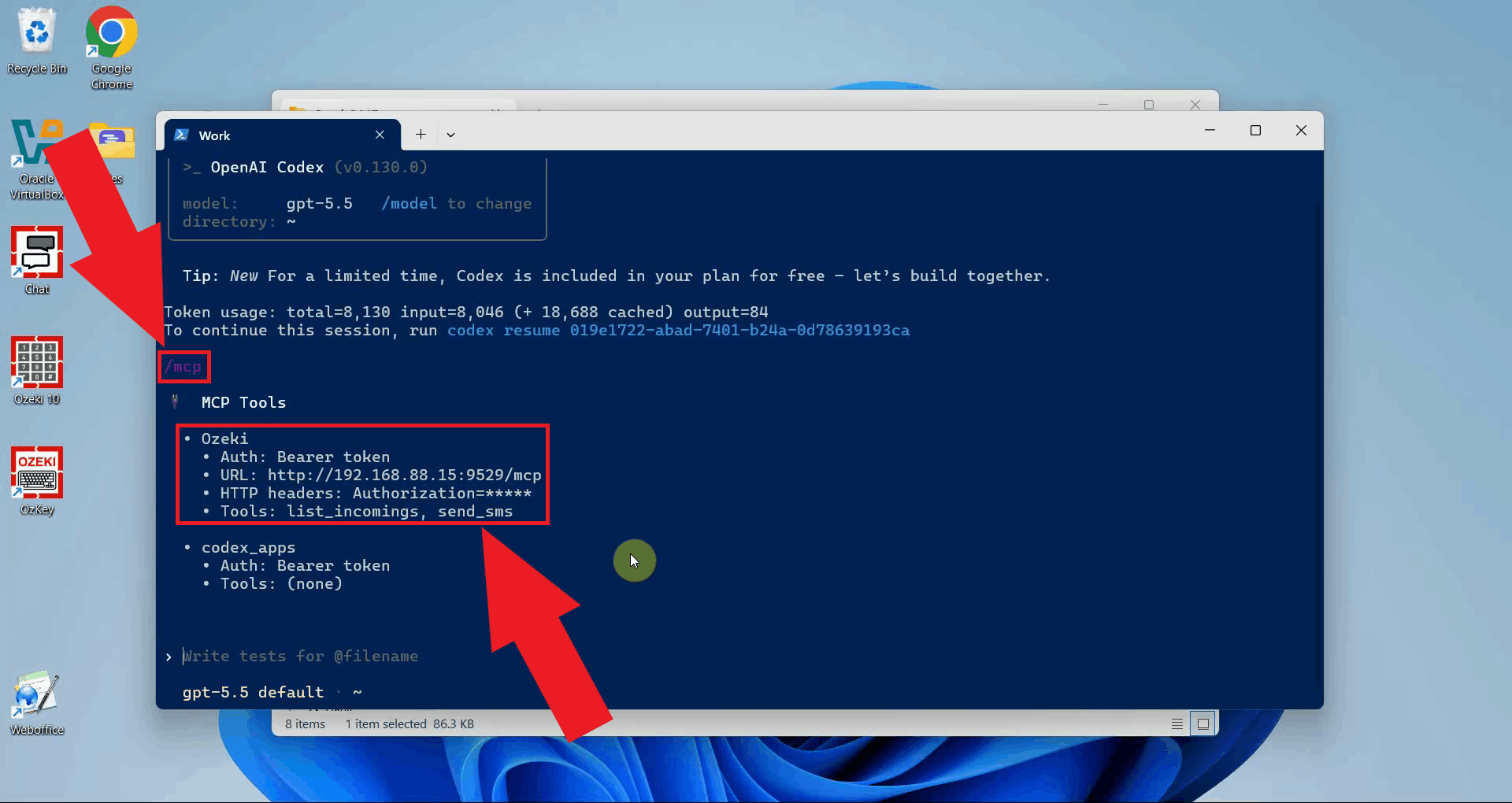Maximize the background File Explorer window
Viewport: 1512px width, 803px height.
(x=1149, y=104)
